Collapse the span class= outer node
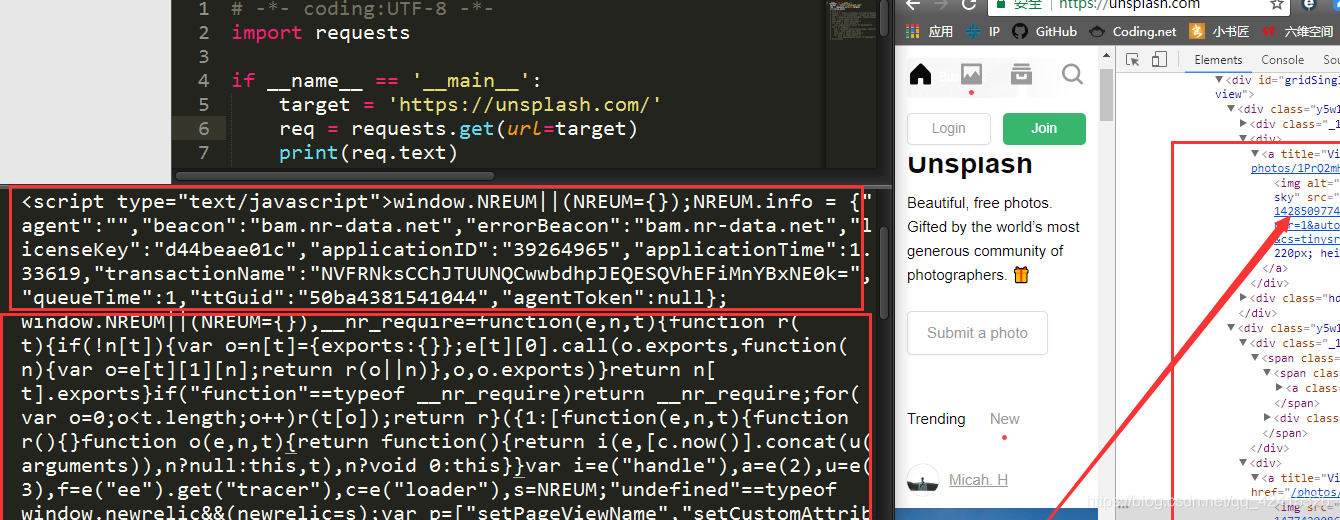The height and width of the screenshot is (520, 1340). [x=1256, y=357]
